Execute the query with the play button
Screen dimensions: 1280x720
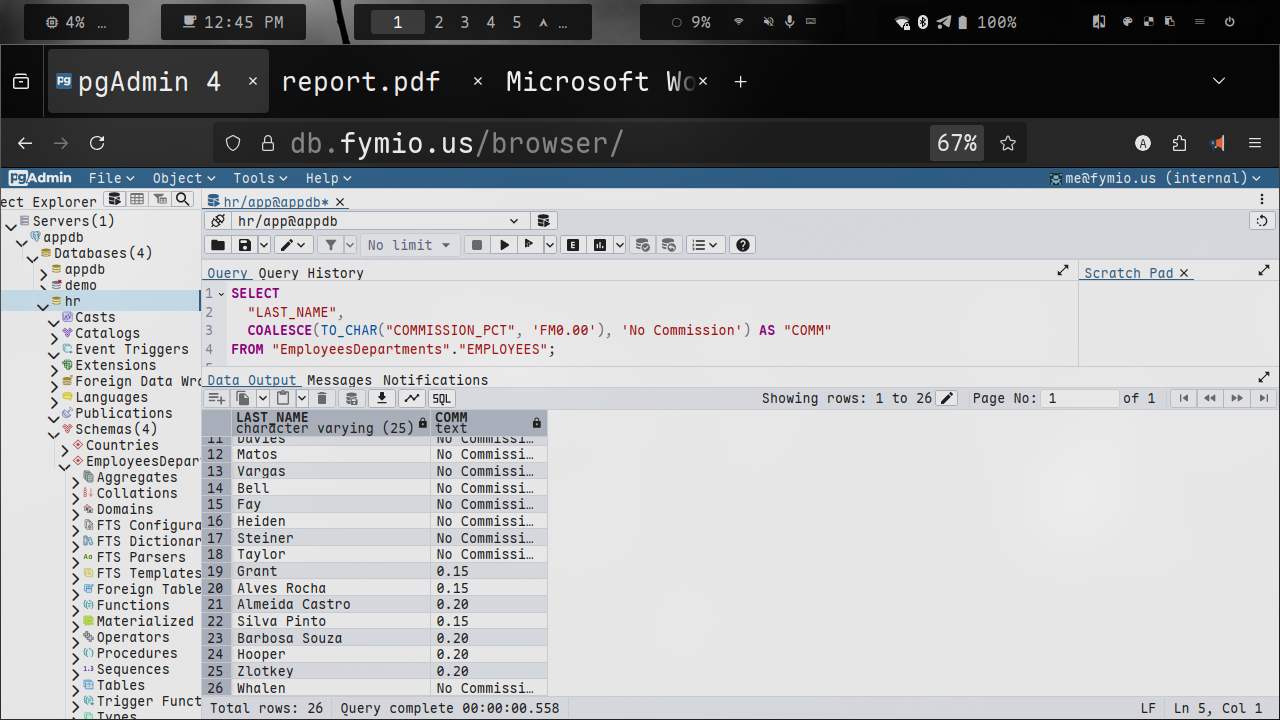click(x=505, y=245)
